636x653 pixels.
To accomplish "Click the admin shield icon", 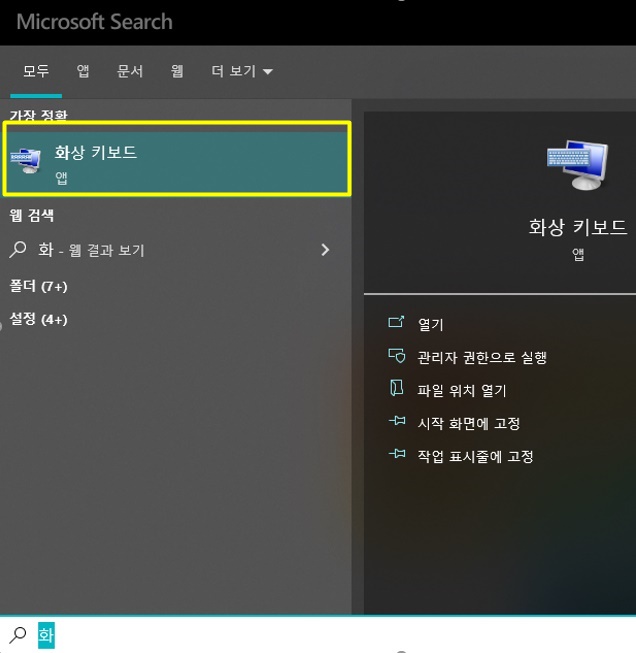I will [x=397, y=356].
